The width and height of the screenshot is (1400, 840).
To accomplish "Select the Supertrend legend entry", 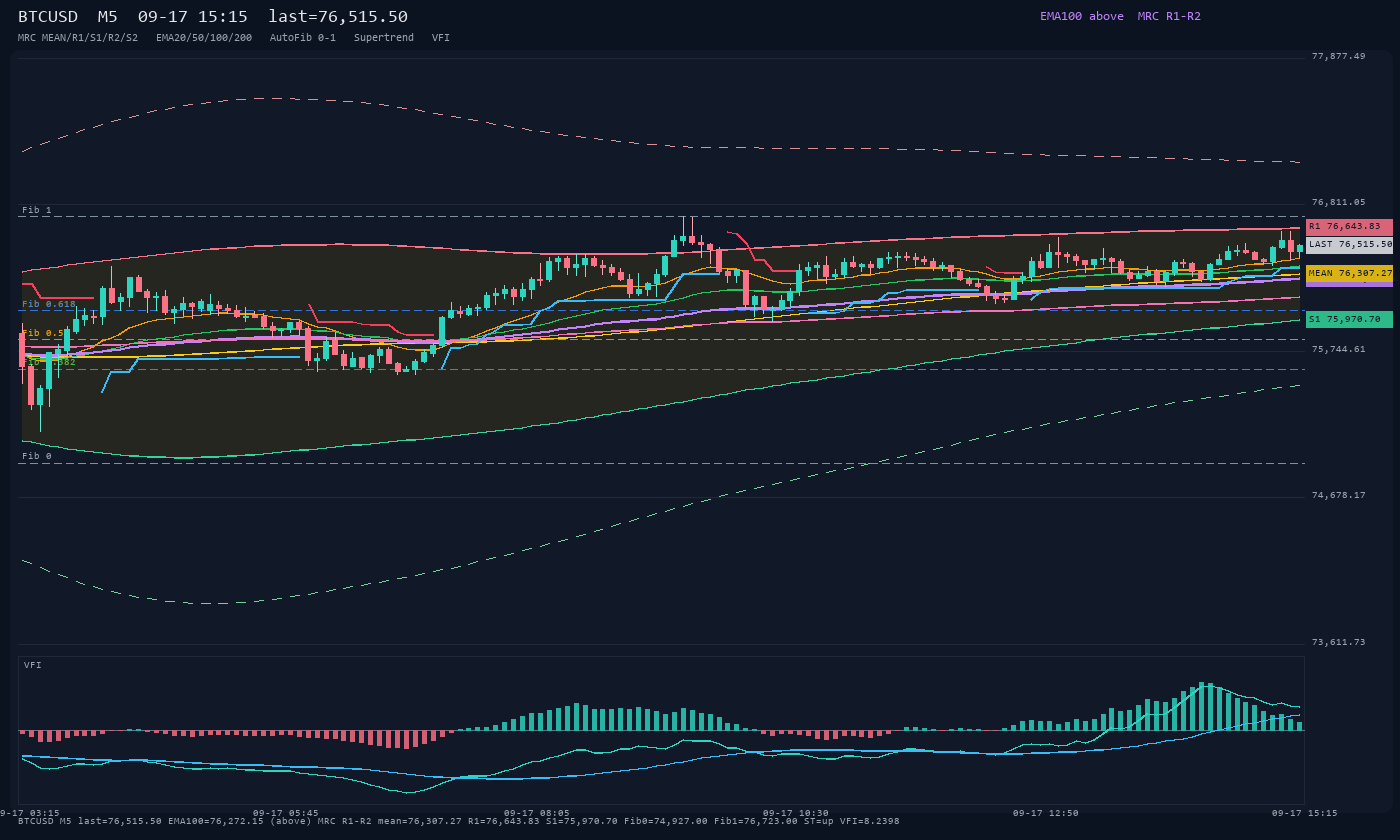I will (x=384, y=38).
